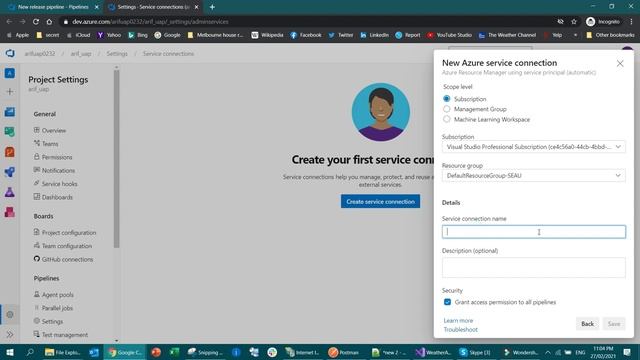Viewport: 640px width, 360px height.
Task: Open YouTube Studio bookmark
Action: point(449,35)
